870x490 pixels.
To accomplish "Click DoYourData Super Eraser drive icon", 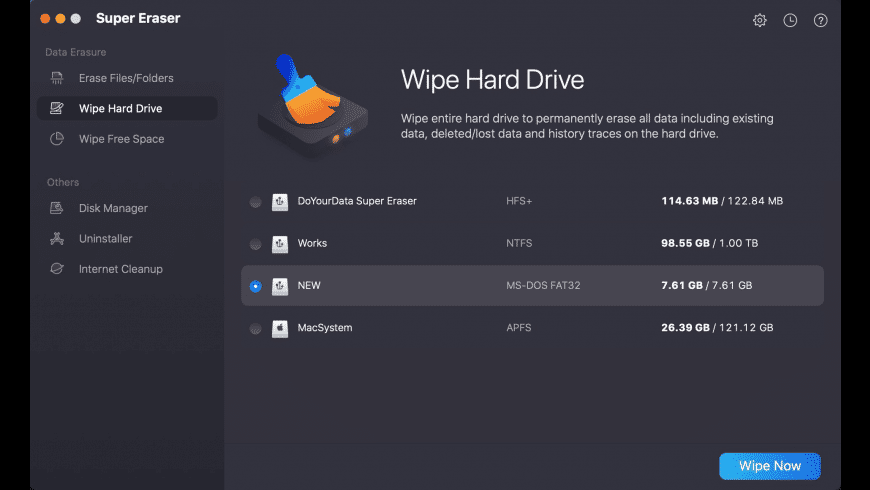I will (280, 201).
